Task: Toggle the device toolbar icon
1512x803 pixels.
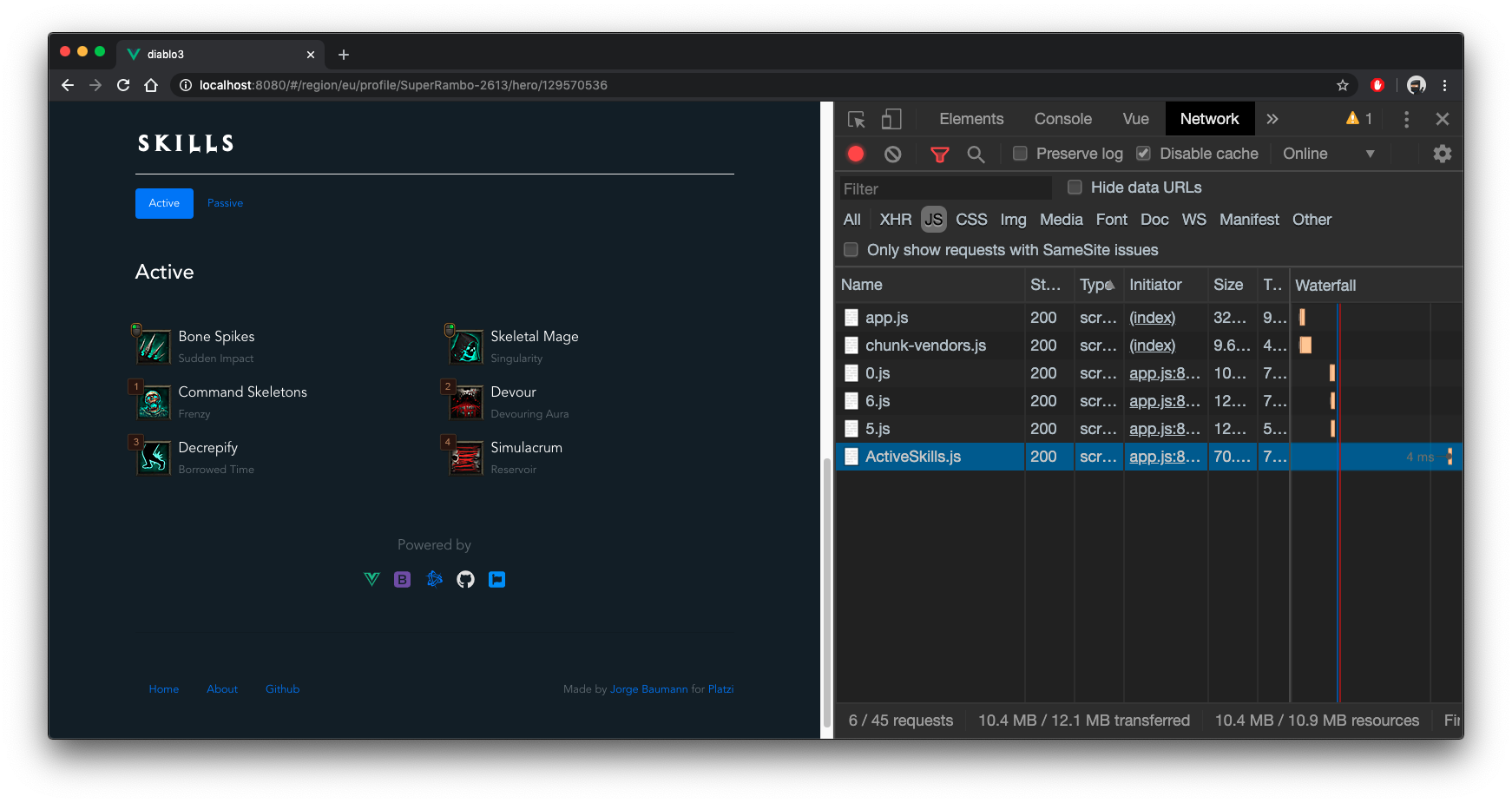Action: (891, 119)
